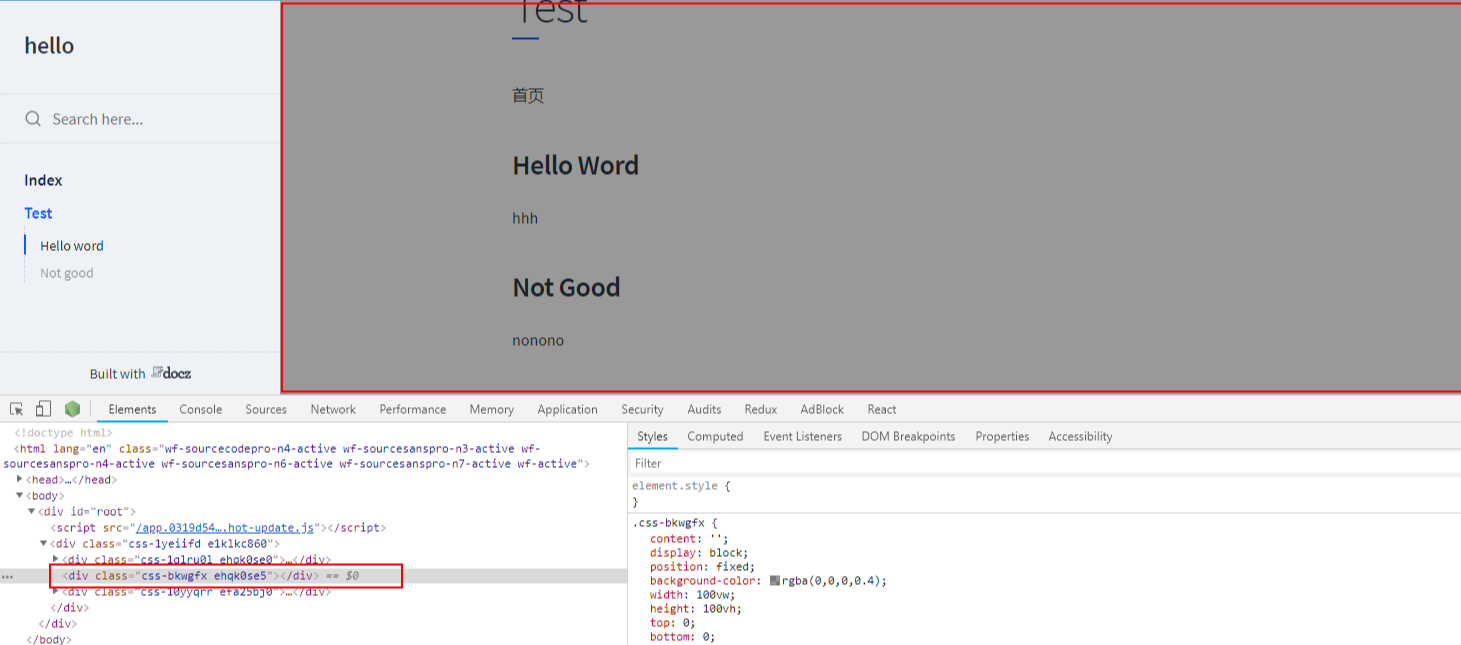Toggle the device toolbar icon

point(43,409)
